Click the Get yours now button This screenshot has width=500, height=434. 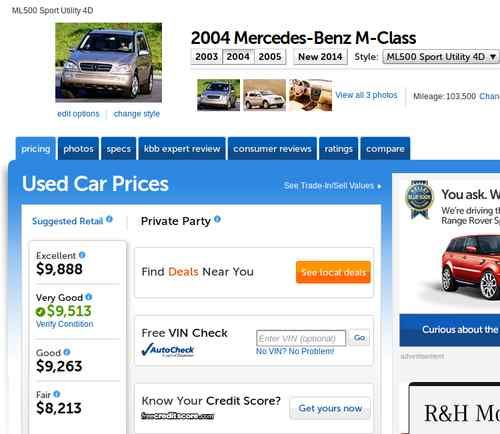330,408
